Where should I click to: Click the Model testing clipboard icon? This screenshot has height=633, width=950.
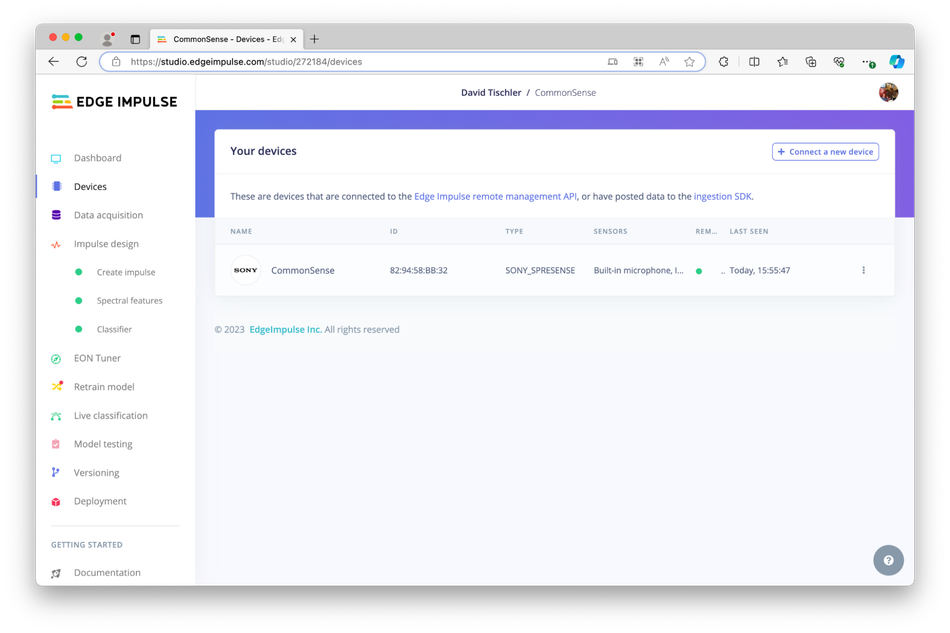tap(56, 444)
